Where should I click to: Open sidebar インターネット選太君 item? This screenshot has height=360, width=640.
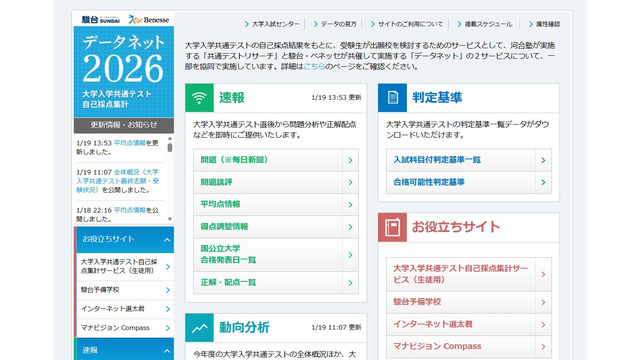coord(125,309)
